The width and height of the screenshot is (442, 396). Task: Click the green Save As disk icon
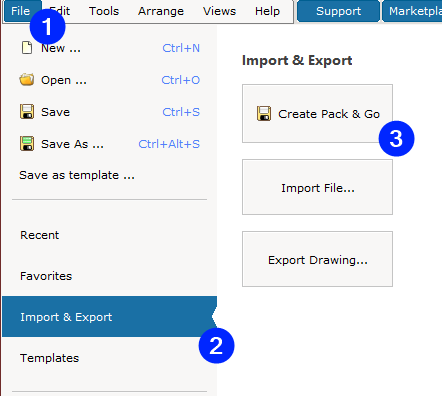point(27,144)
